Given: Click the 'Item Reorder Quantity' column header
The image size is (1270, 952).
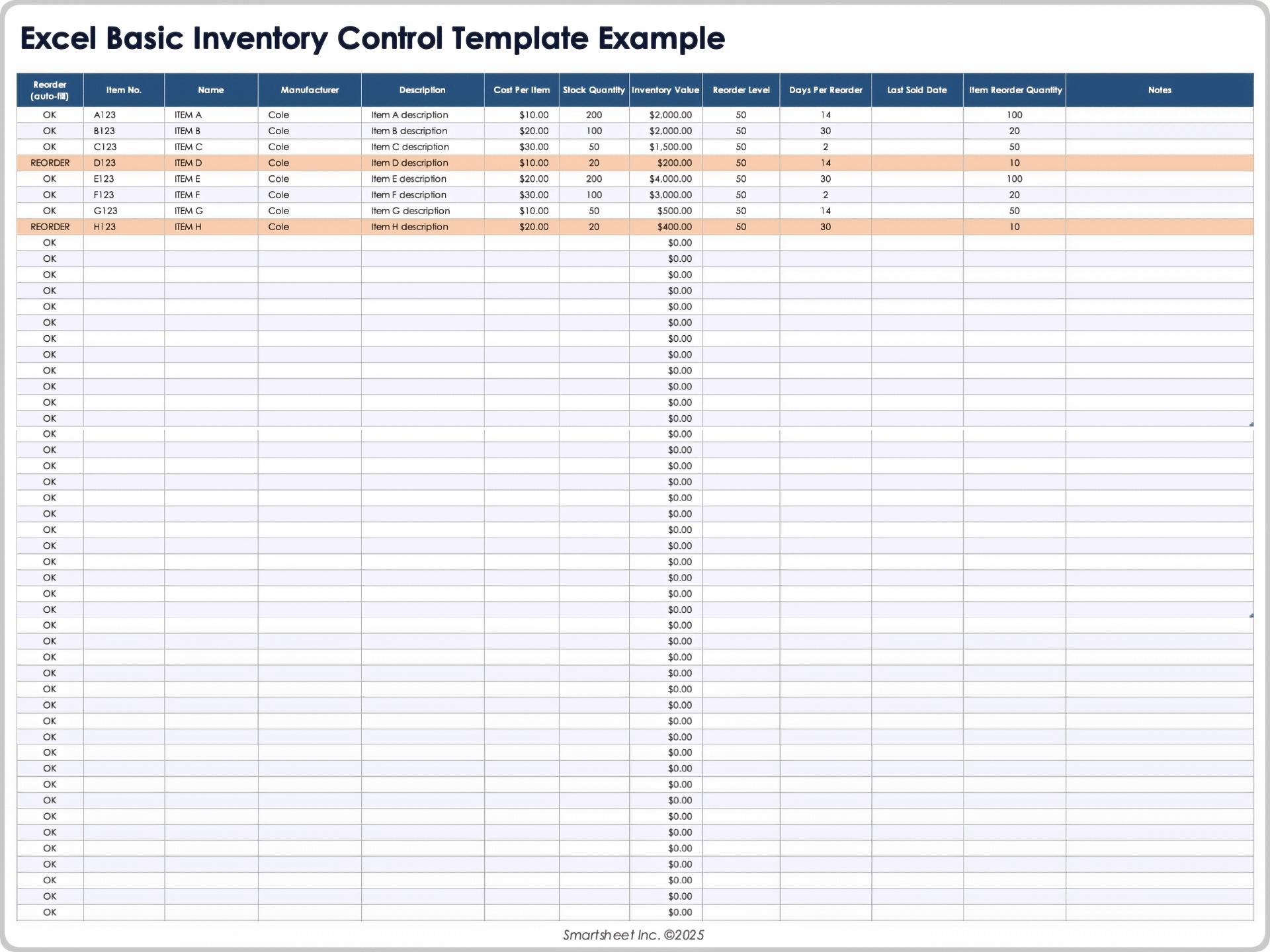Looking at the screenshot, I should 1014,89.
